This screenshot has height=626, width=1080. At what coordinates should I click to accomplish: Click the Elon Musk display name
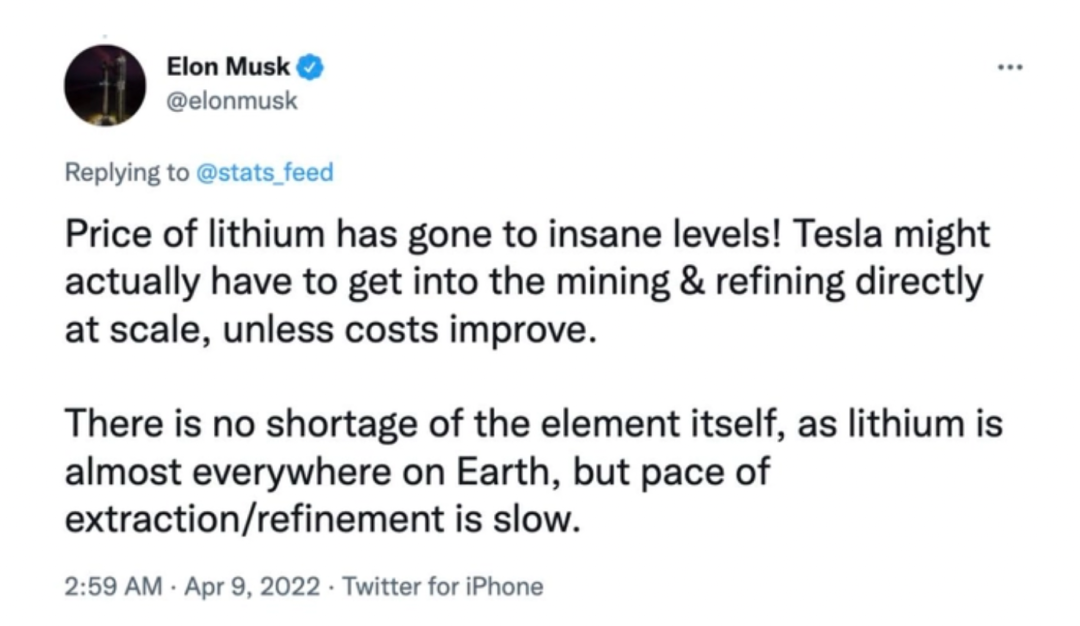tap(228, 67)
